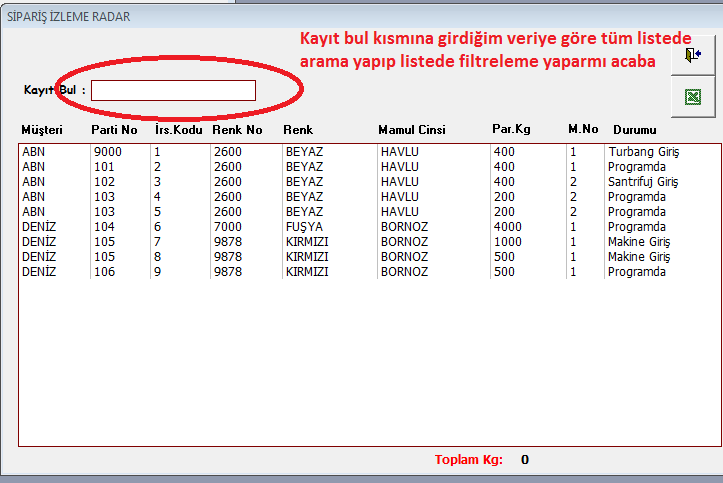Screen dimensions: 723x483
Task: Click the Parti No column header
Action: click(114, 130)
